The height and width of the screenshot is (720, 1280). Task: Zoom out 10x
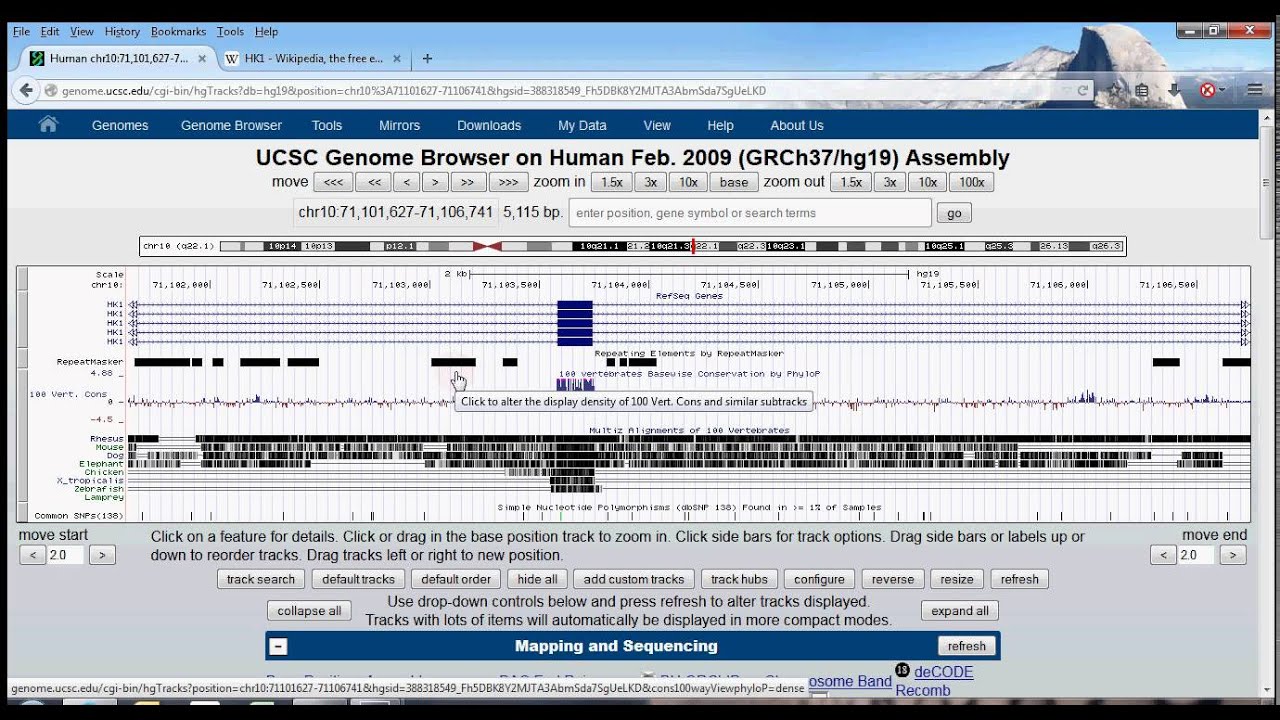pos(928,182)
